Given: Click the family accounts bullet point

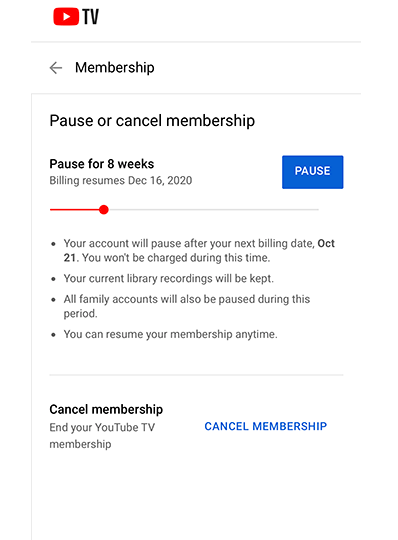Looking at the screenshot, I should coord(187,306).
